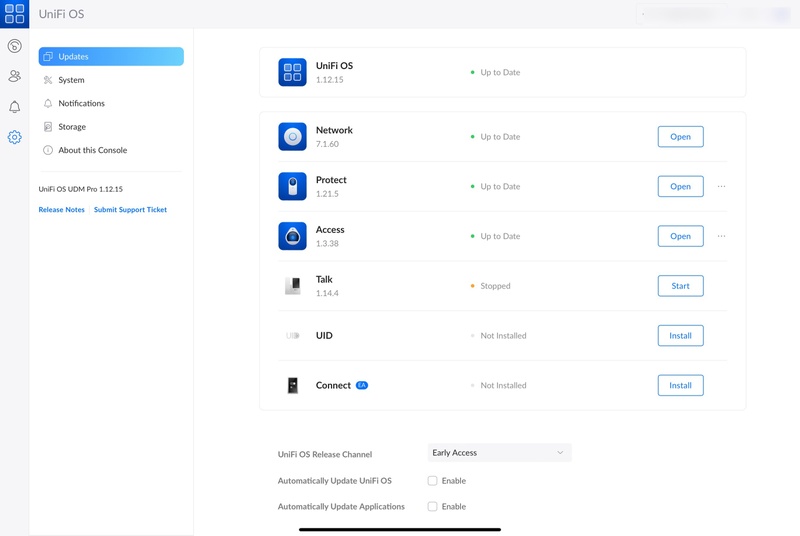Expand the UniFi OS Release Channel dropdown
Viewport: 800px width, 536px height.
(499, 453)
